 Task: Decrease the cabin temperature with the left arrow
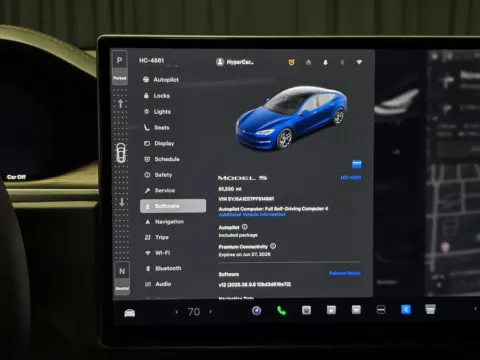[177, 312]
